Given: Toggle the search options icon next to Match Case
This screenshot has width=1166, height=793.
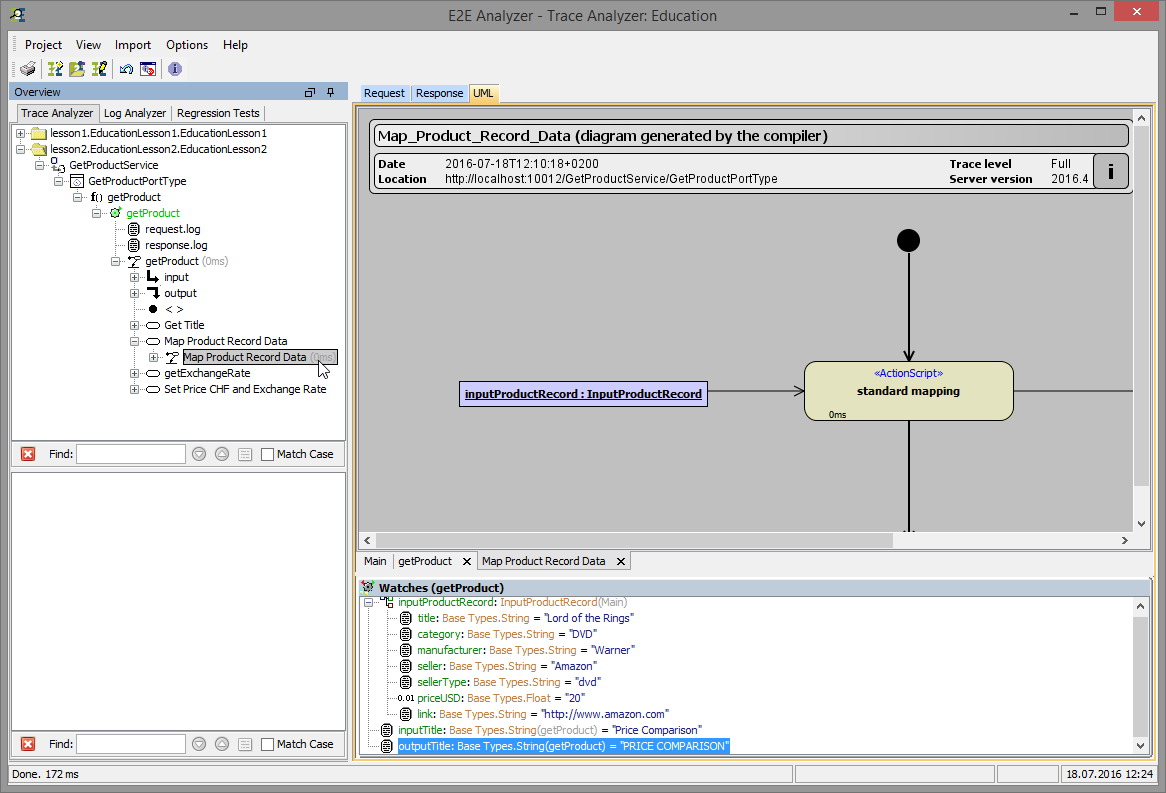Looking at the screenshot, I should click(x=244, y=453).
